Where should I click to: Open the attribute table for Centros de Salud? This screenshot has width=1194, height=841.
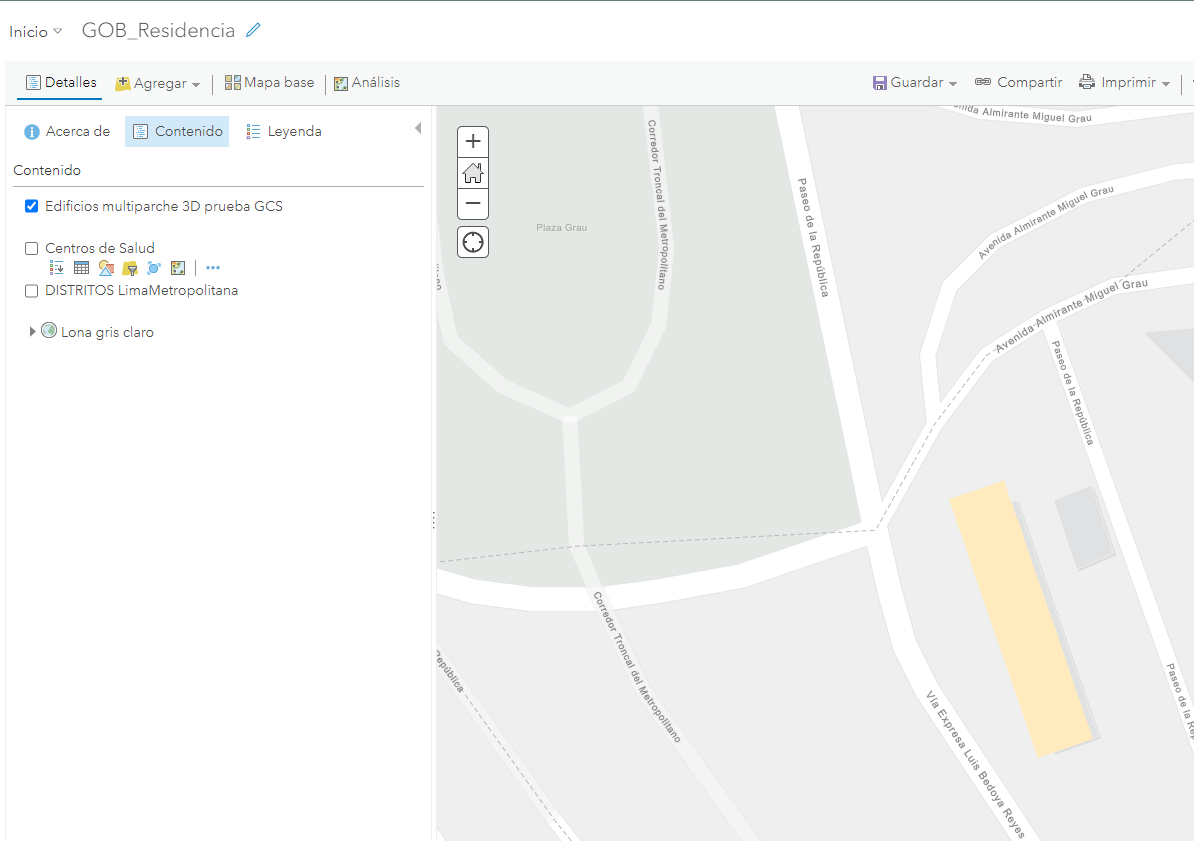click(81, 267)
